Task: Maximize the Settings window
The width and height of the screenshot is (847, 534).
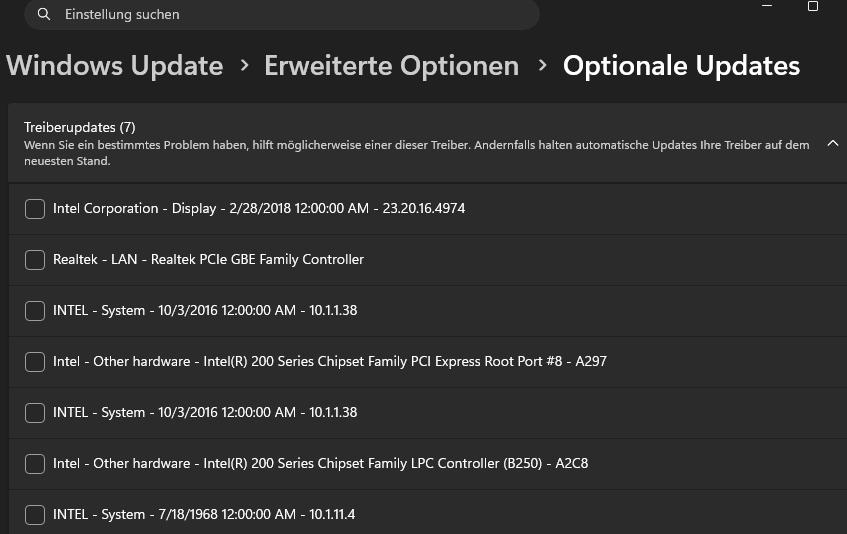Action: pos(813,6)
